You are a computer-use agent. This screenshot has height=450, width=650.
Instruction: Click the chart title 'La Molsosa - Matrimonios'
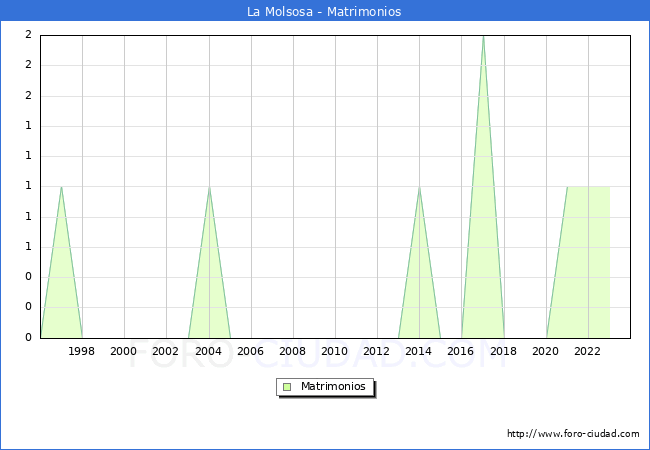click(324, 11)
